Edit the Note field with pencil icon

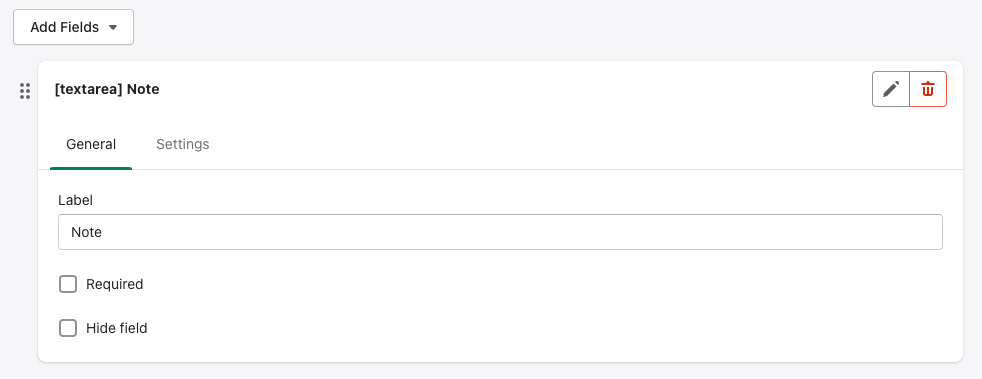tap(891, 89)
